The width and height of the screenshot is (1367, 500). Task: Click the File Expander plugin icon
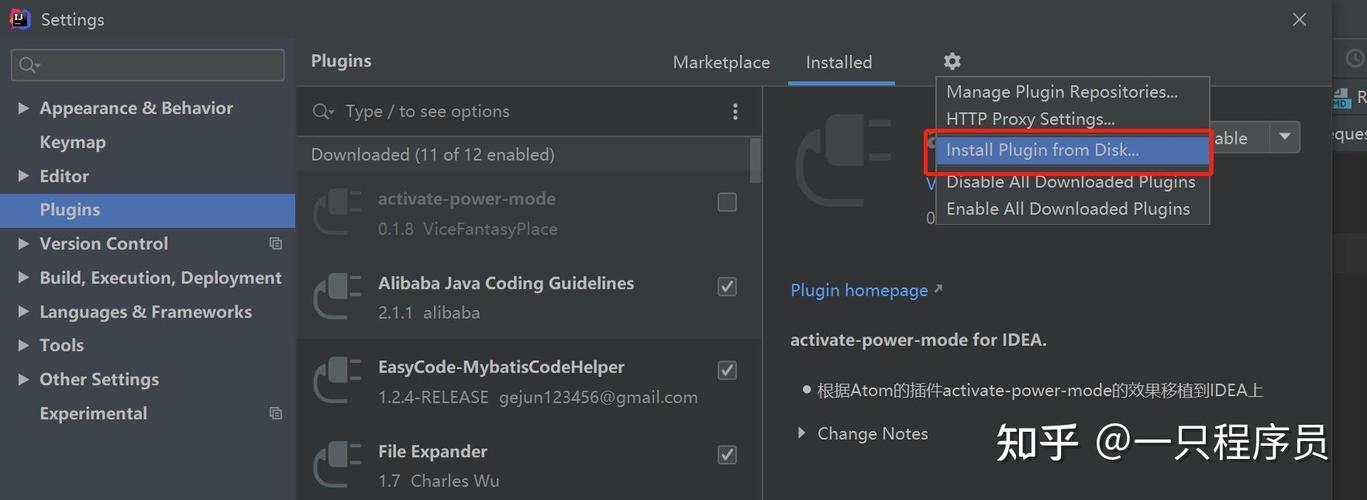337,465
